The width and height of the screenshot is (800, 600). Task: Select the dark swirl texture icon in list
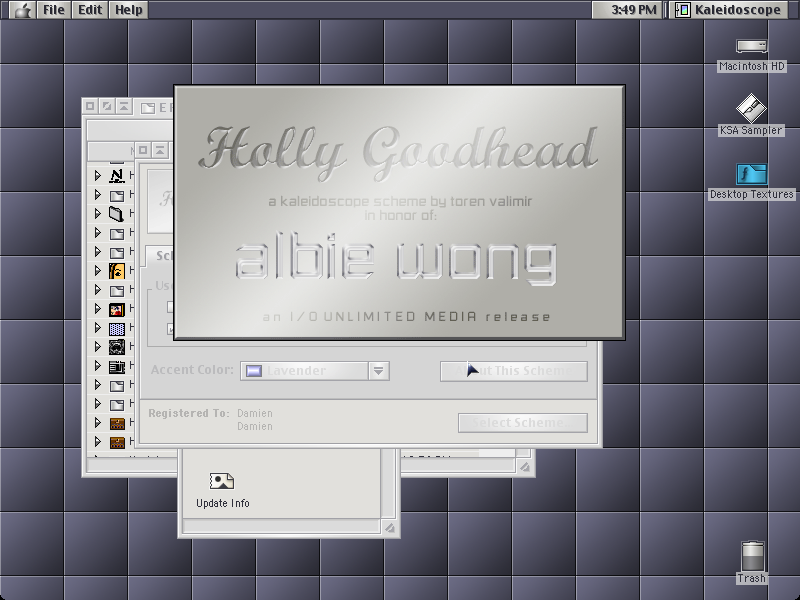click(117, 347)
